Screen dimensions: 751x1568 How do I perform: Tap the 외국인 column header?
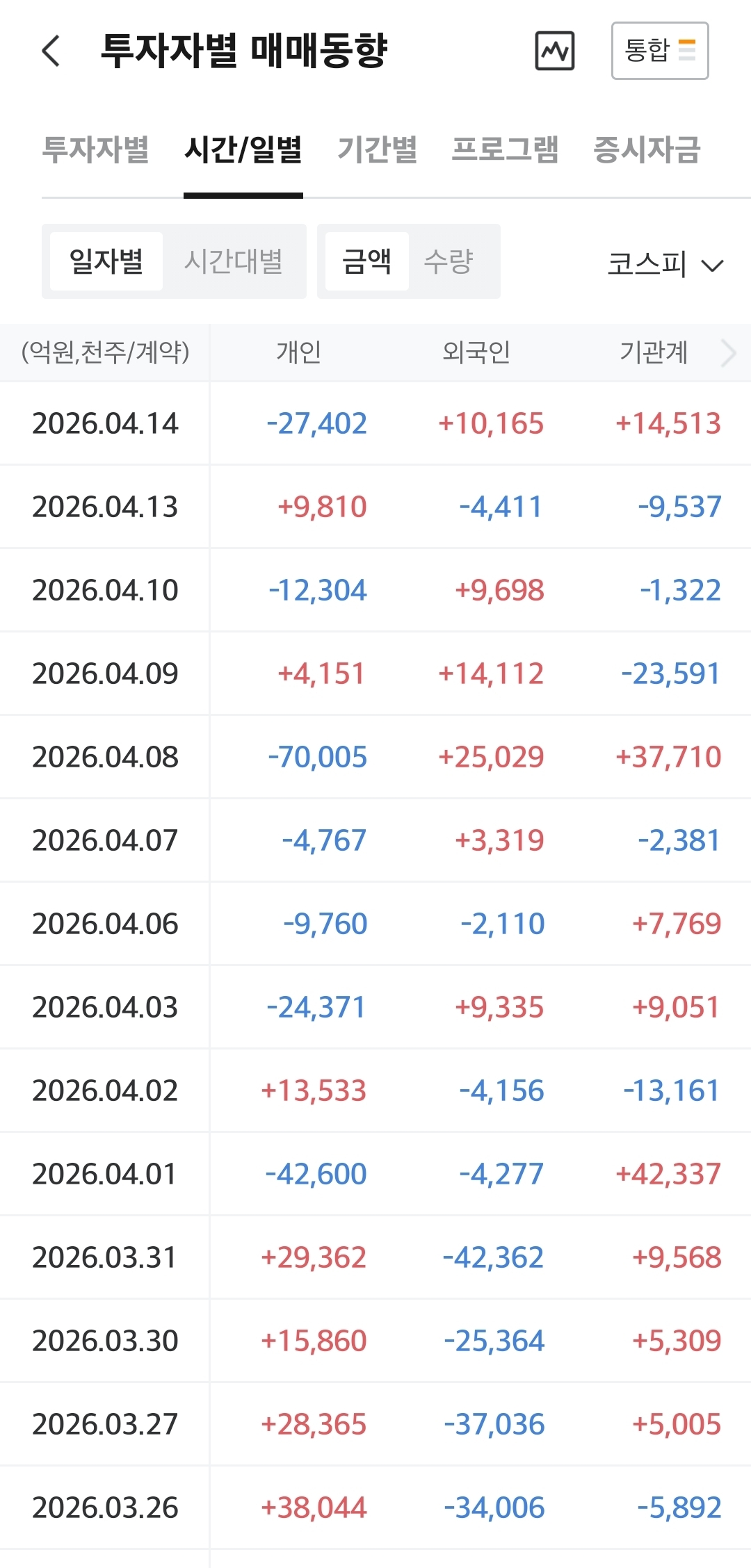[x=476, y=352]
